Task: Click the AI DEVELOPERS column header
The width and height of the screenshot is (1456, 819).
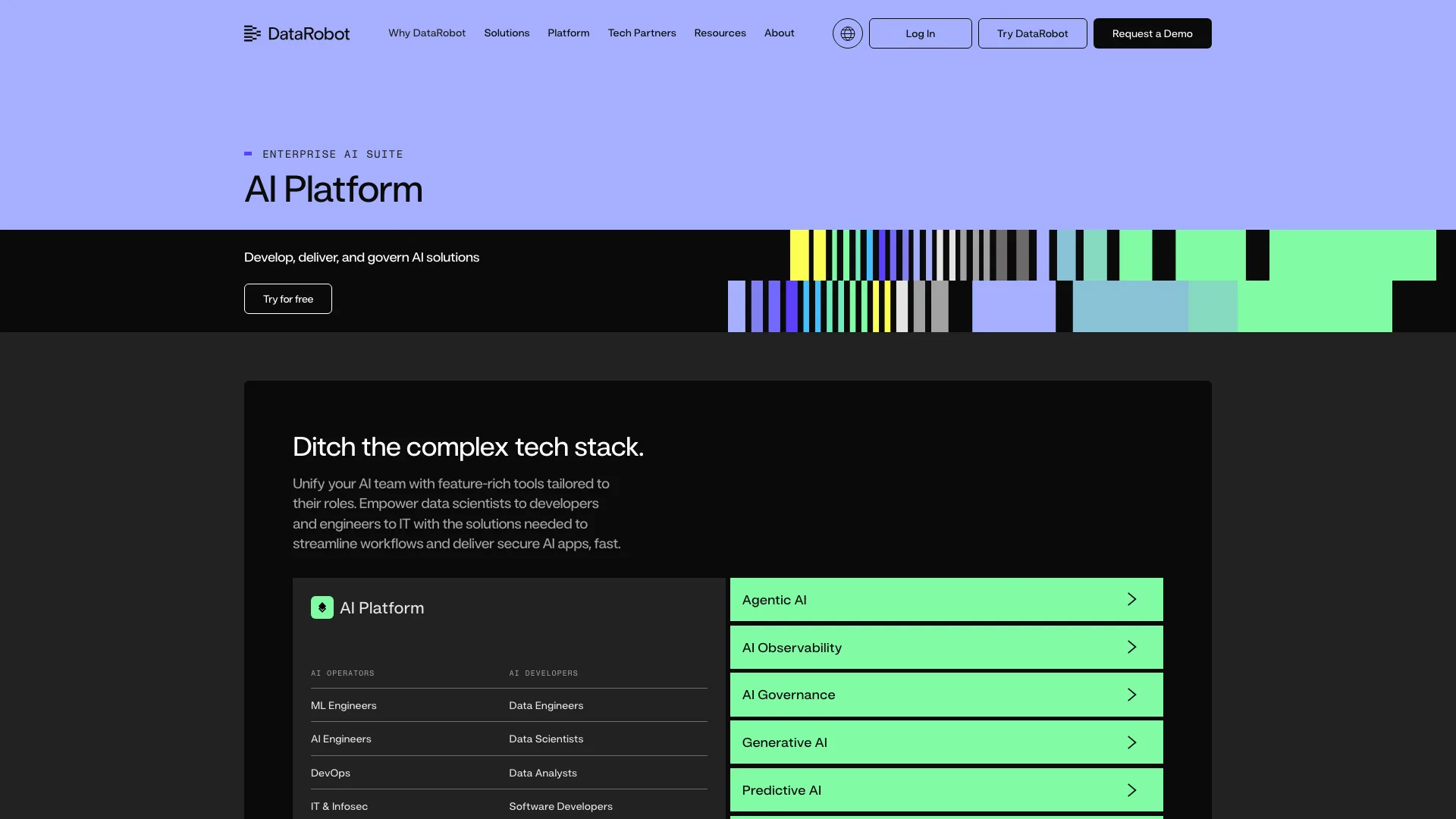Action: coord(544,673)
